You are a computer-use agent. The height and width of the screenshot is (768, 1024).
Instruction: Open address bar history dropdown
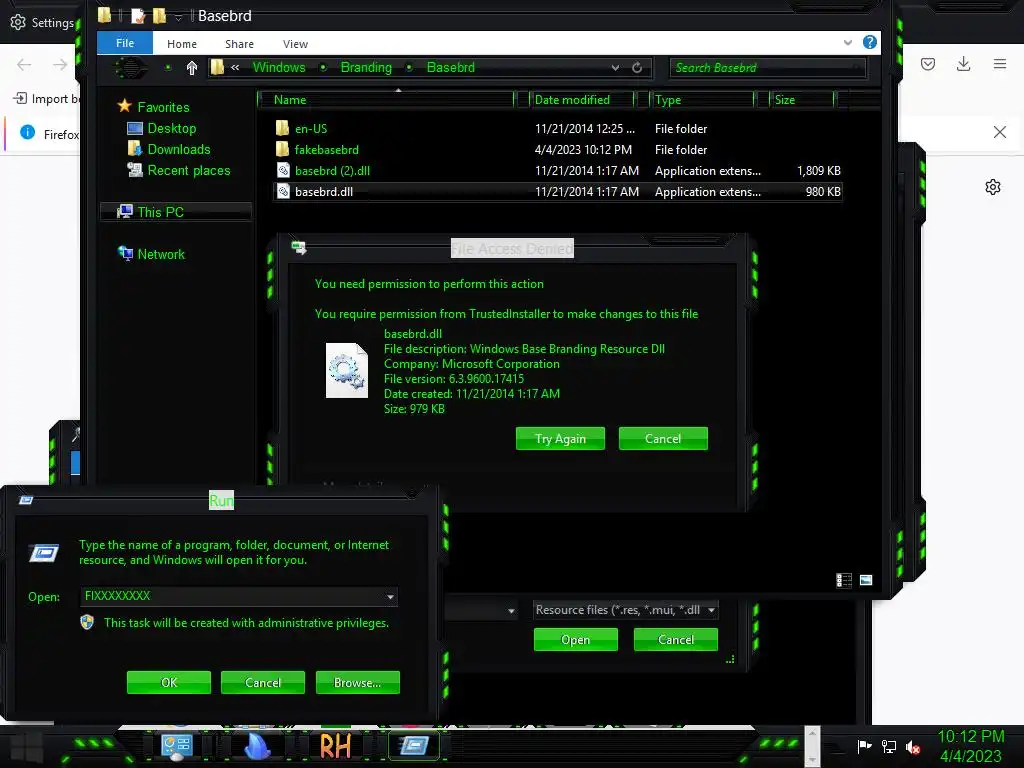click(615, 67)
